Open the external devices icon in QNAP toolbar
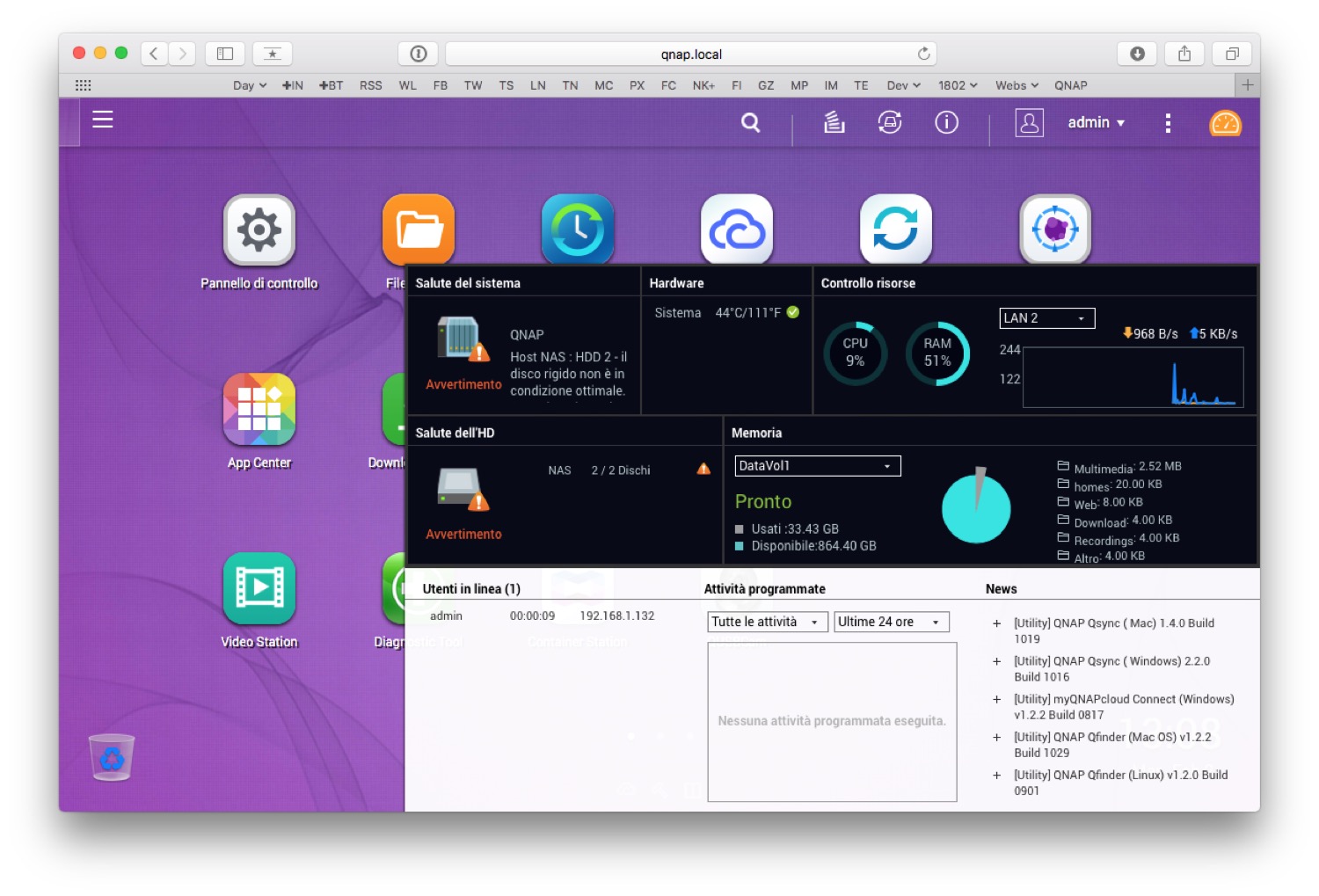 [890, 122]
